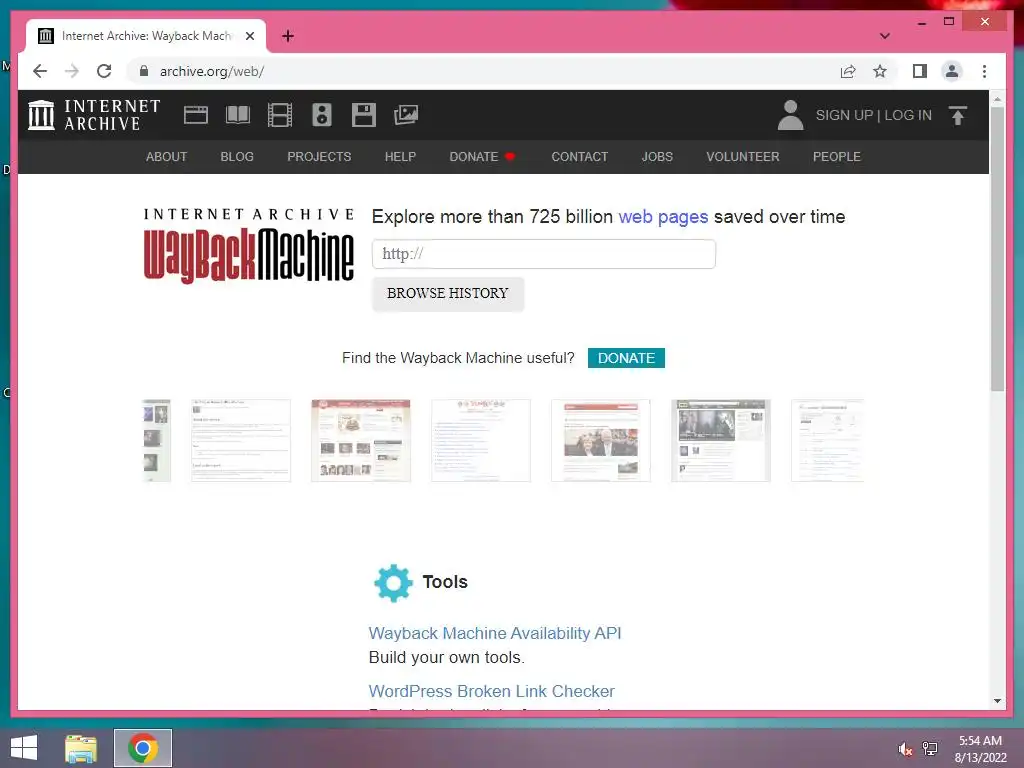1024x768 pixels.
Task: Follow the 'web pages' link
Action: (663, 217)
